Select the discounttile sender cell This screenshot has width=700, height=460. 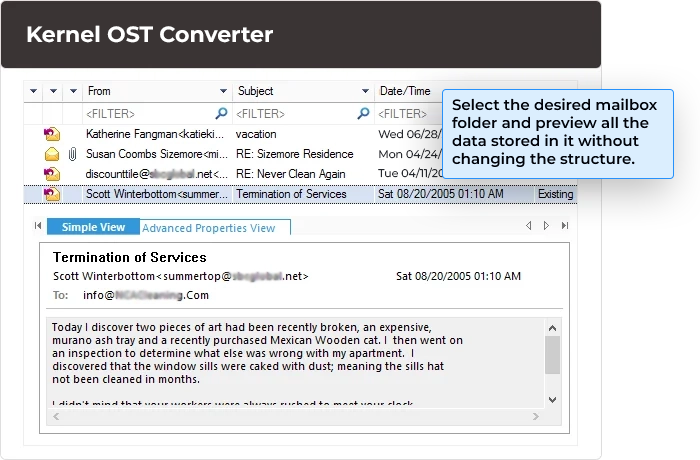coord(157,174)
